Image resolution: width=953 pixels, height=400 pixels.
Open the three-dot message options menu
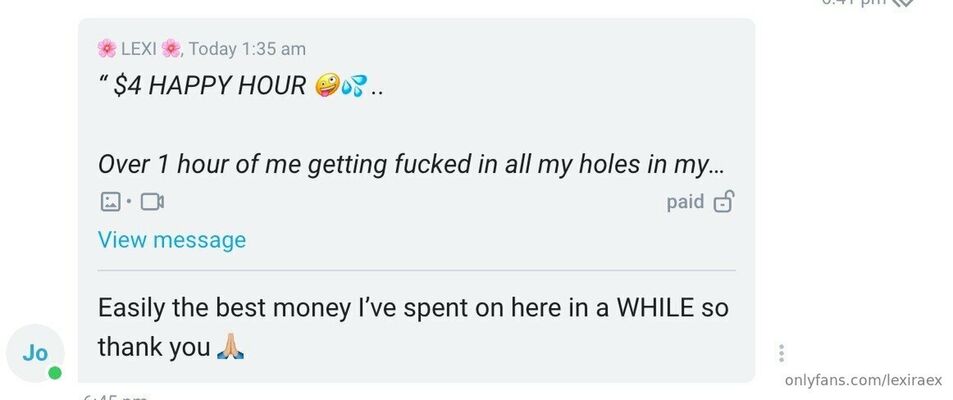[781, 353]
